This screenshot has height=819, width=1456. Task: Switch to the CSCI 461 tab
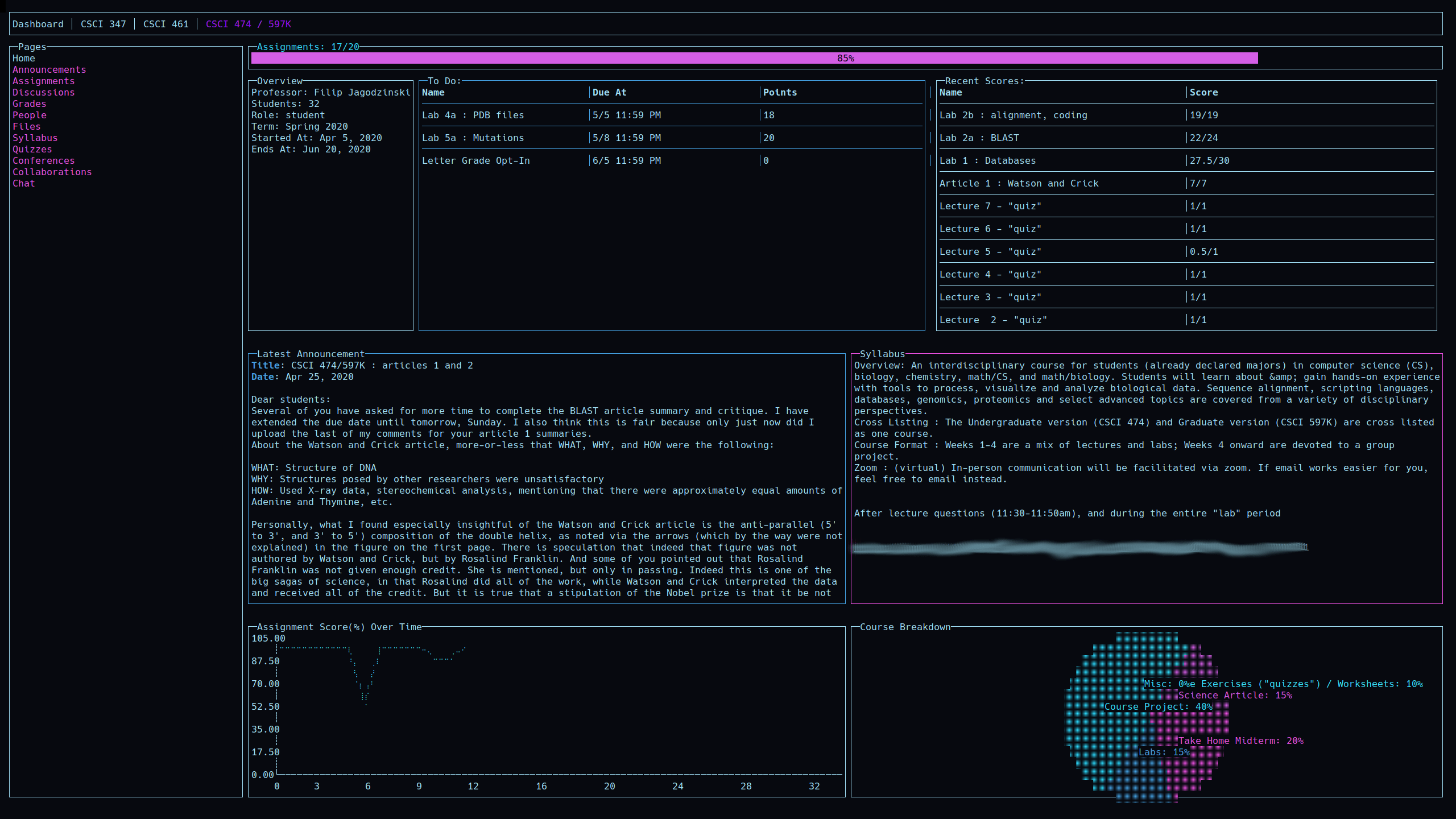click(166, 24)
